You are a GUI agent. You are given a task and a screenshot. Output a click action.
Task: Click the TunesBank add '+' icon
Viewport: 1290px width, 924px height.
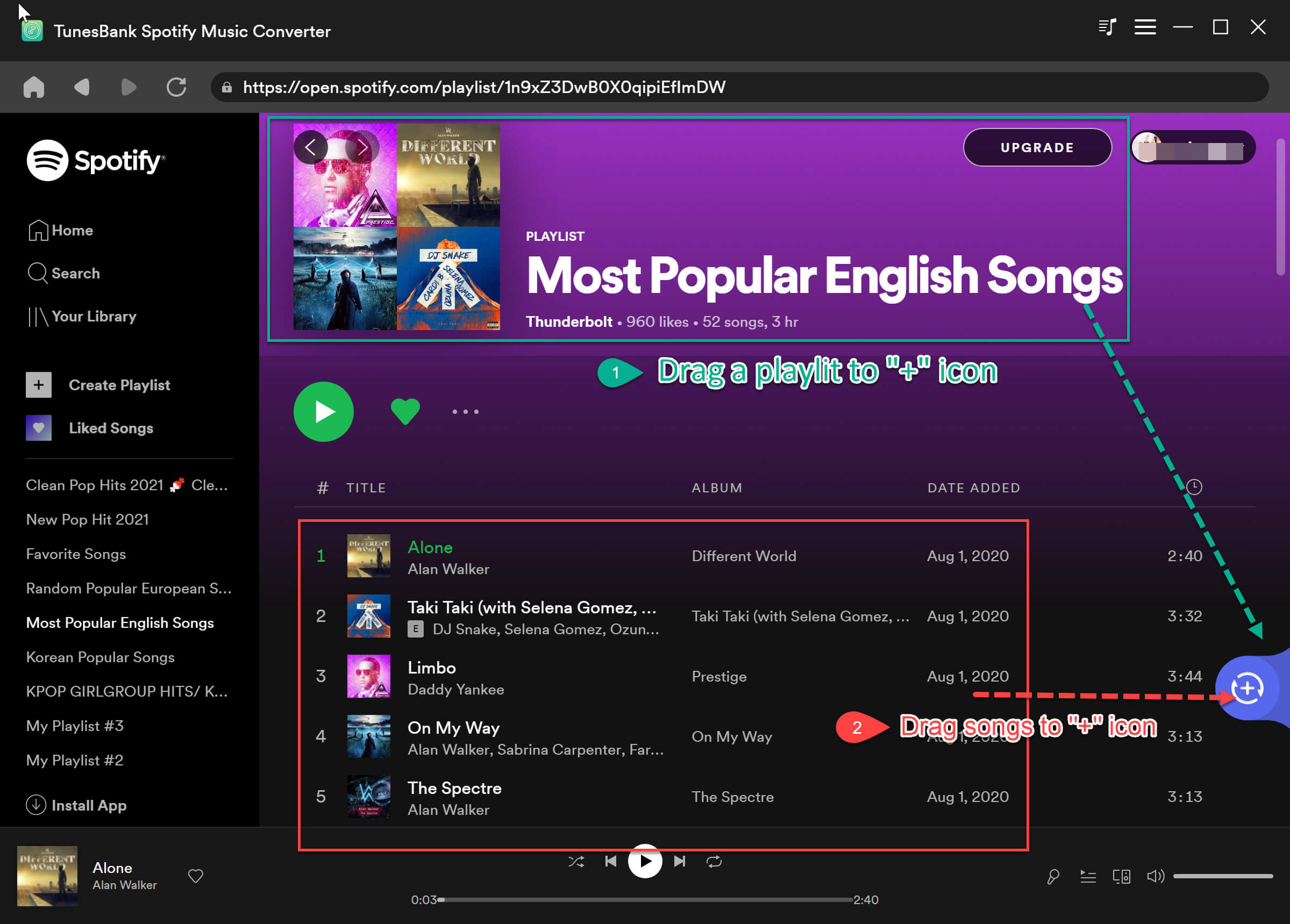click(1250, 688)
